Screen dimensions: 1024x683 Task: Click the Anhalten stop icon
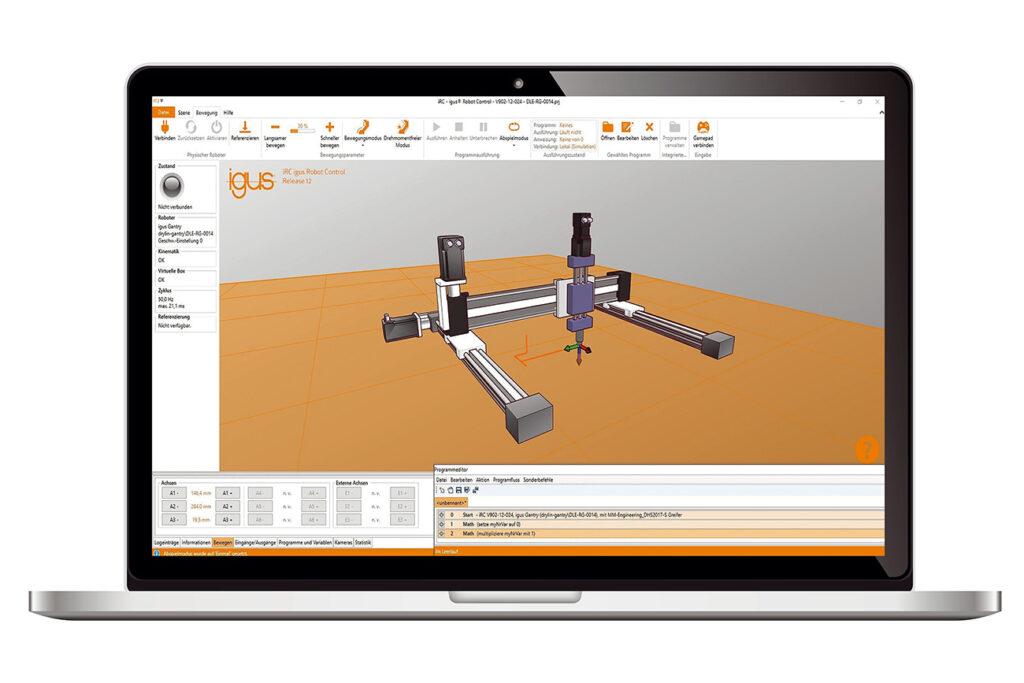click(x=458, y=127)
